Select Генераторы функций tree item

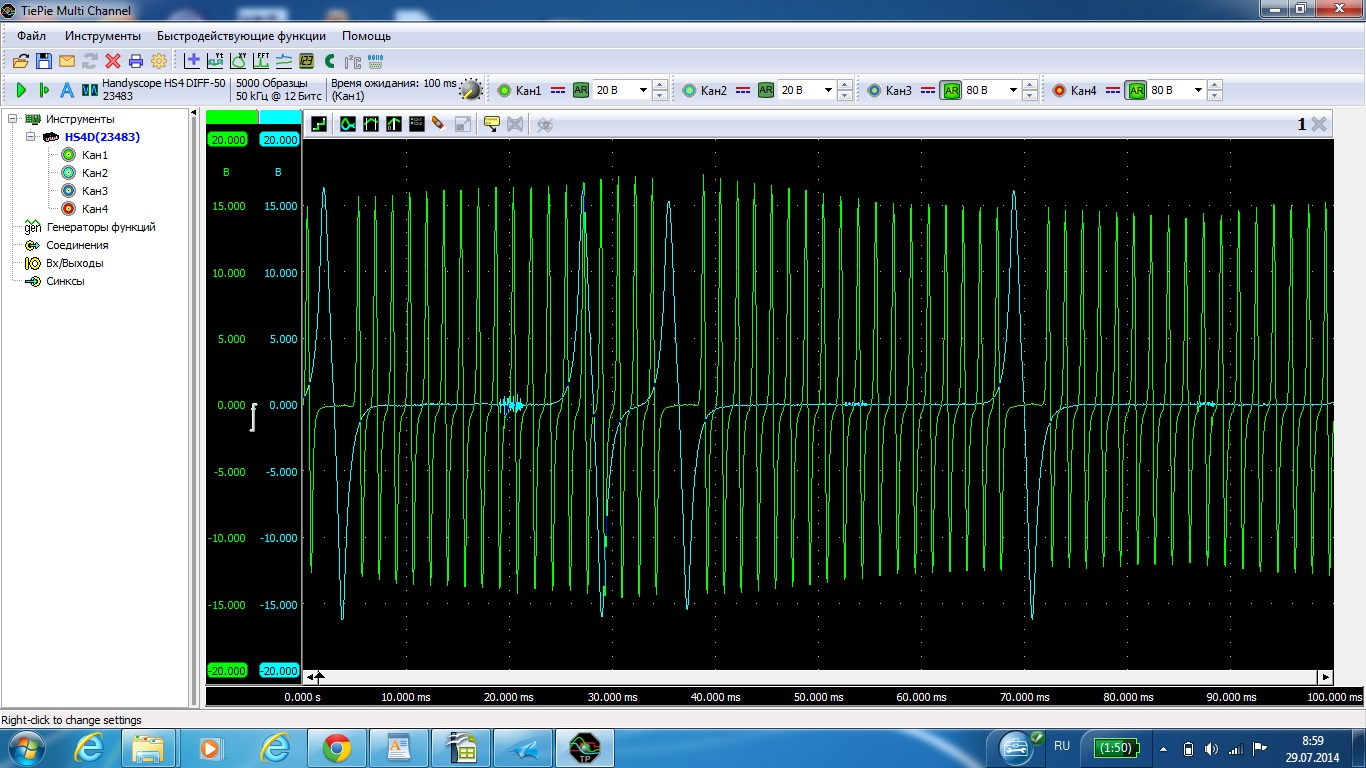click(101, 227)
